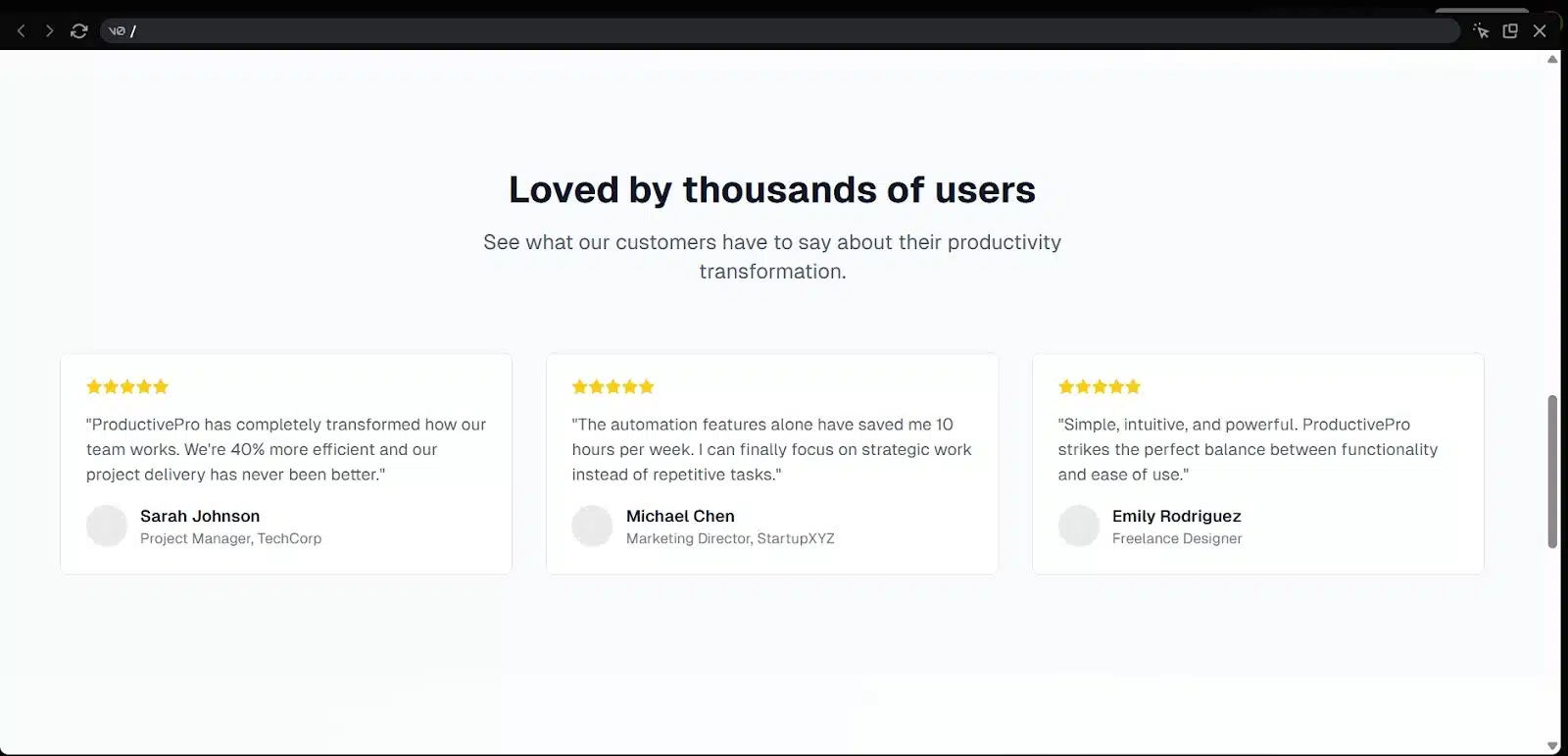Viewport: 1568px width, 756px height.
Task: Click Michael Chen's avatar circle
Action: coord(593,526)
